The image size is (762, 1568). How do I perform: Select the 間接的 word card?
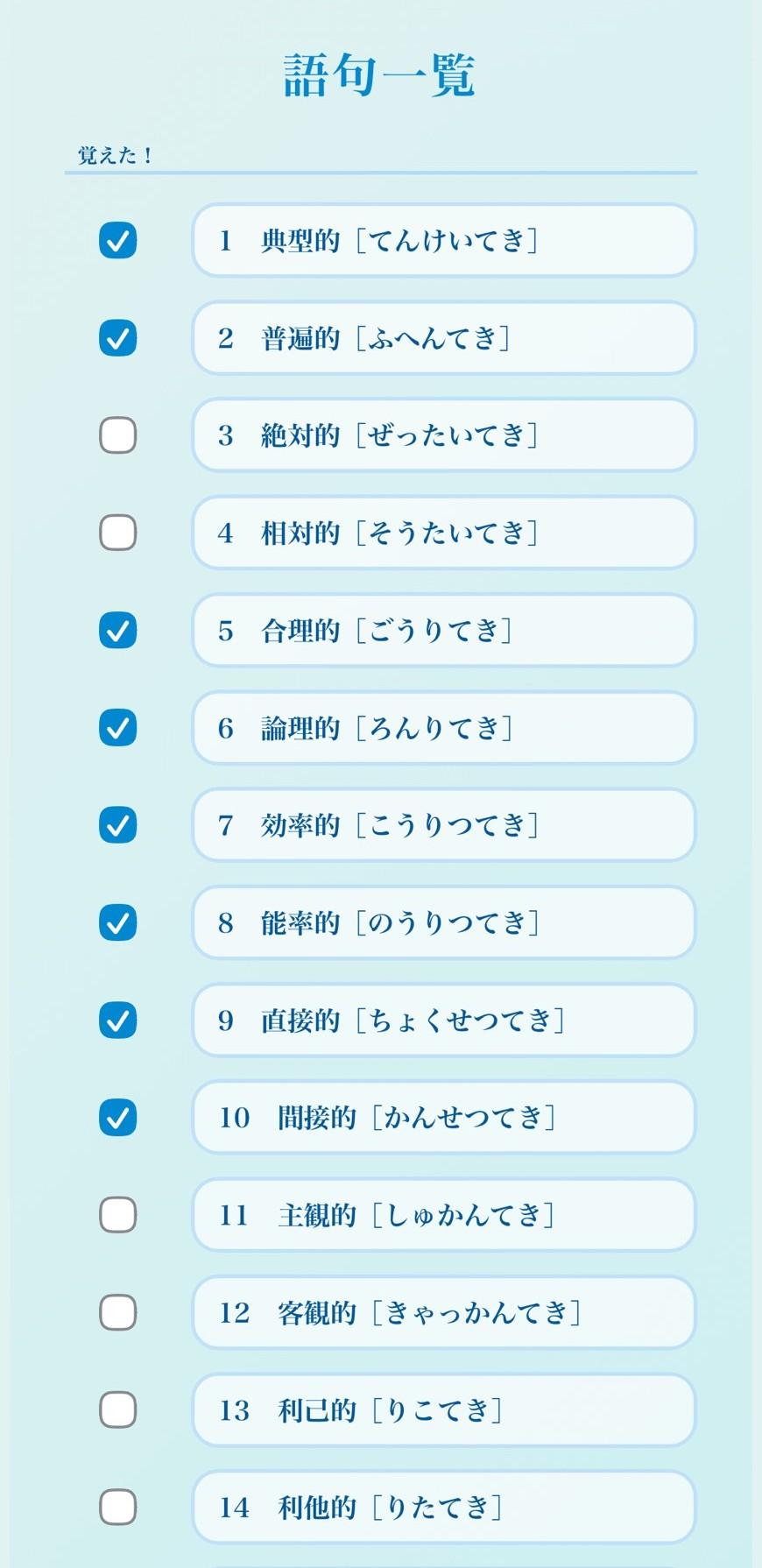(x=443, y=1118)
